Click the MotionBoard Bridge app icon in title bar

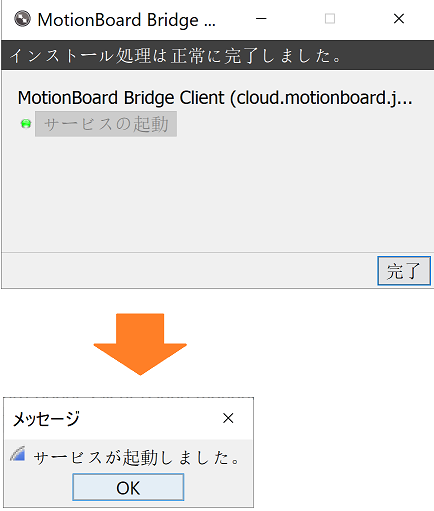pyautogui.click(x=22, y=19)
